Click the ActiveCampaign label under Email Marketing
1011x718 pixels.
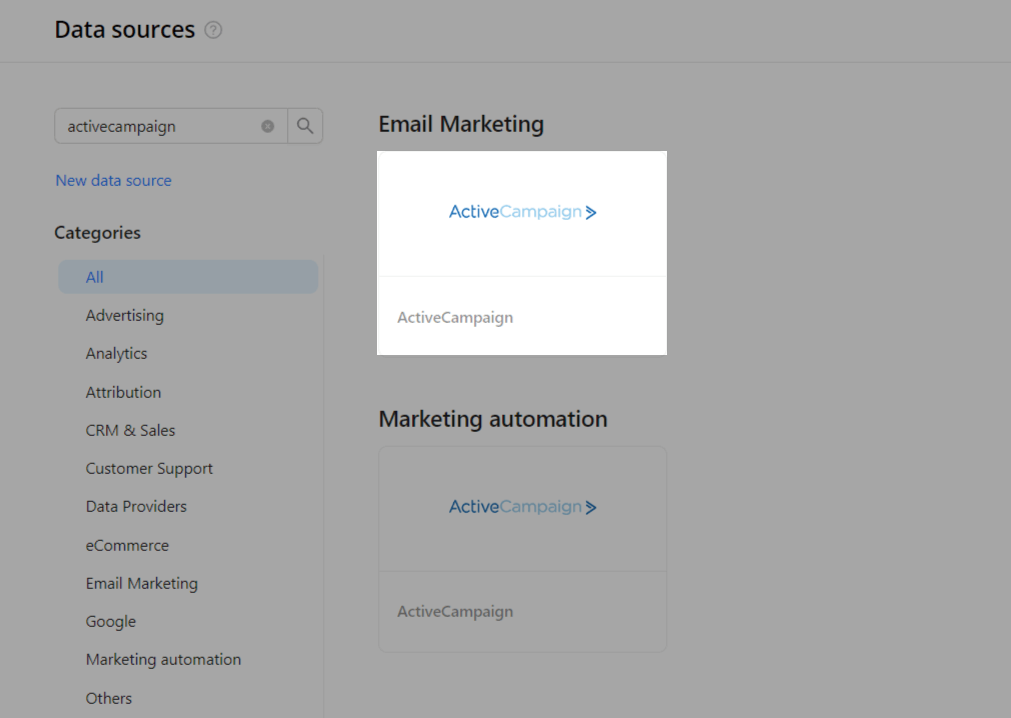pos(455,317)
